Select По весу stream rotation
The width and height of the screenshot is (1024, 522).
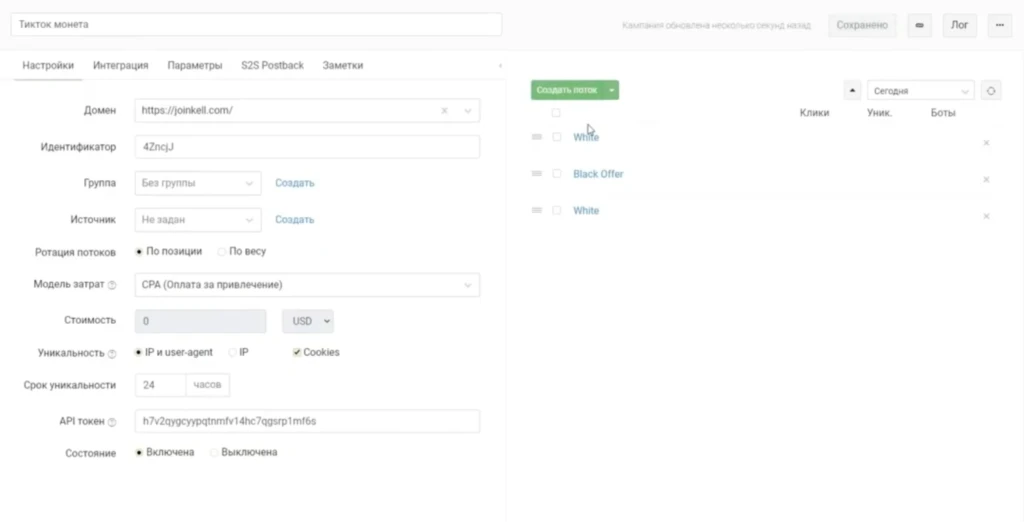coord(221,252)
